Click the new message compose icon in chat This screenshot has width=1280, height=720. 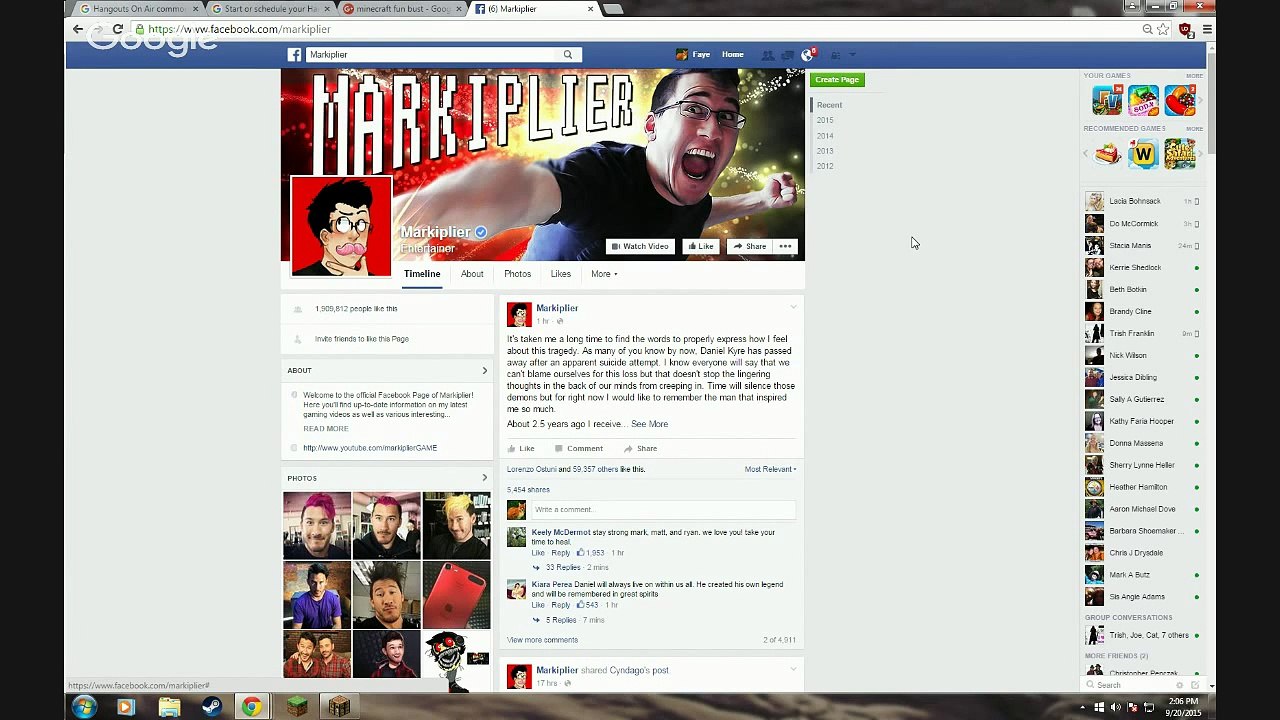tap(1195, 685)
